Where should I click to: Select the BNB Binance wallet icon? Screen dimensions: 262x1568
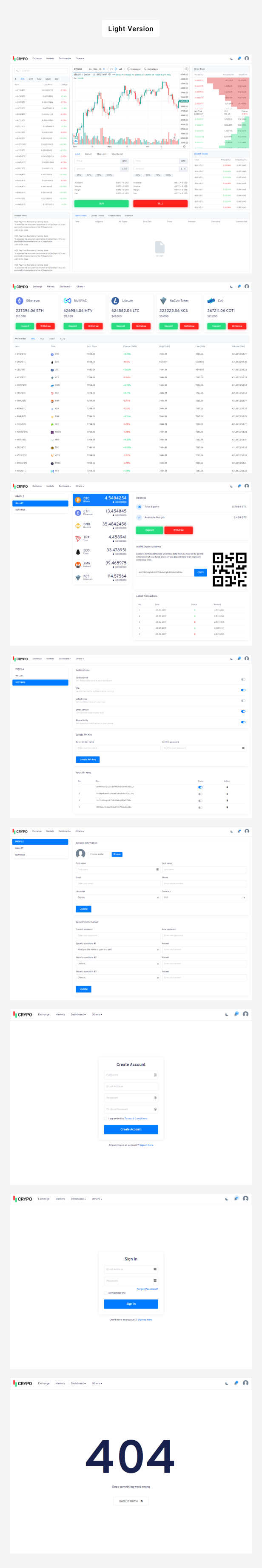pos(78,525)
